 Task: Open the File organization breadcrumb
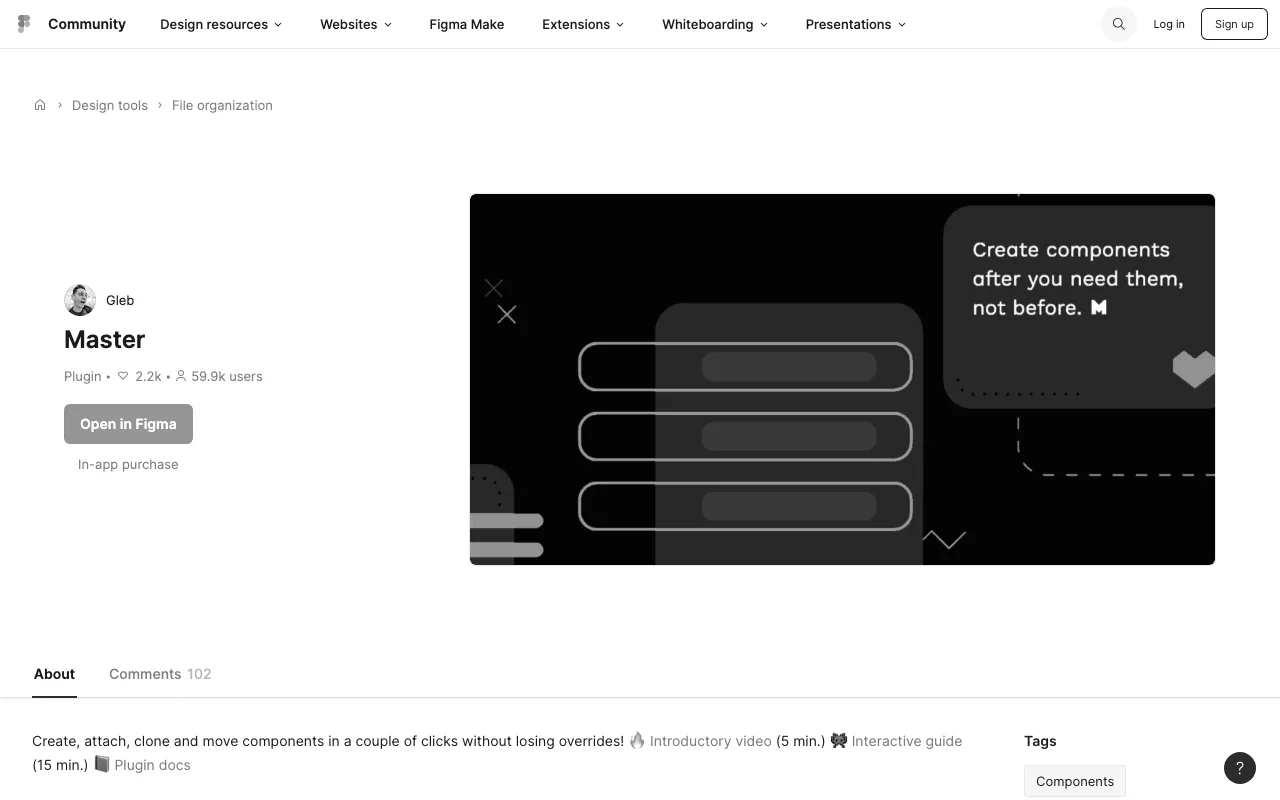[x=222, y=105]
